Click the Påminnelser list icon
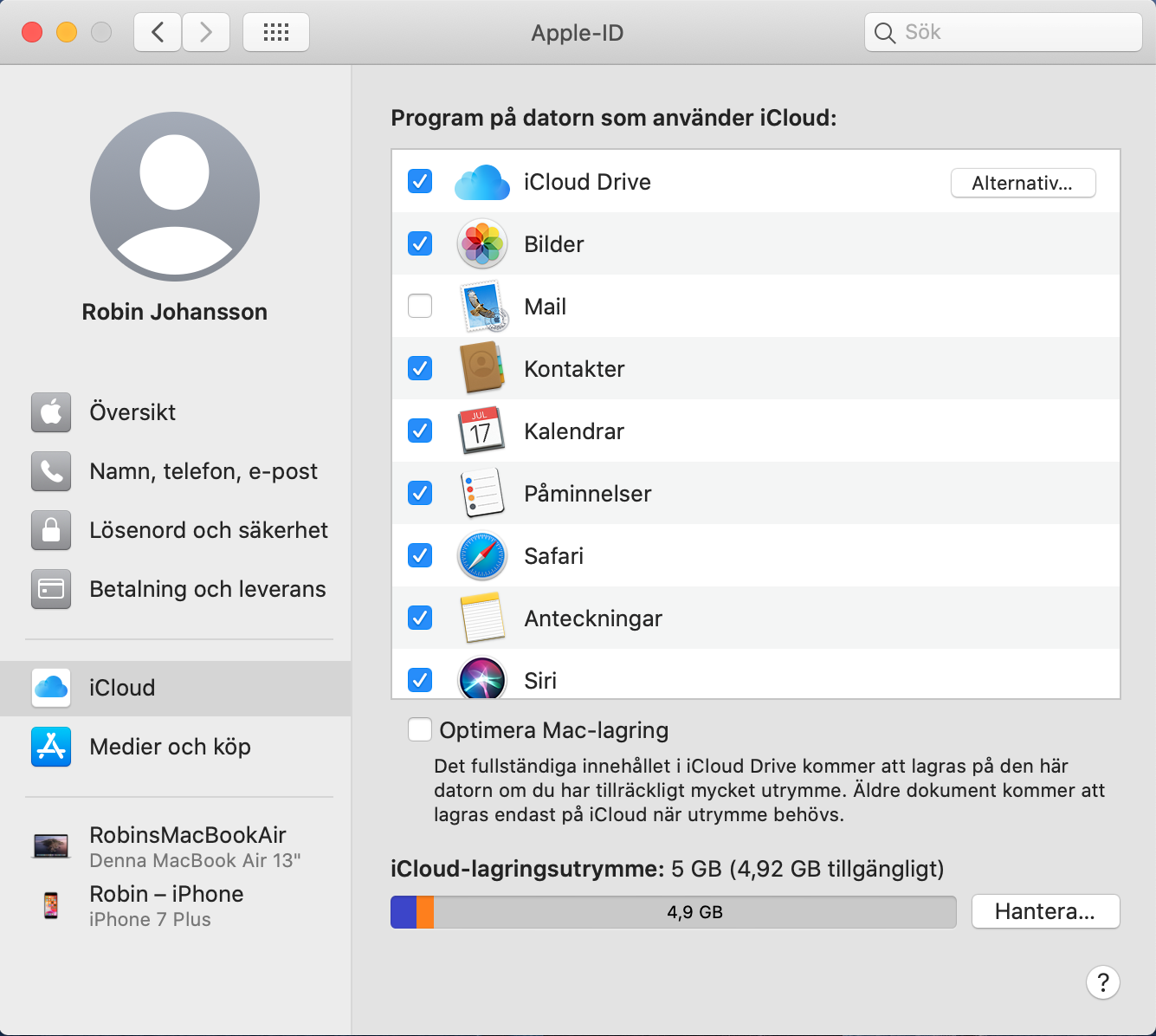 pyautogui.click(x=482, y=493)
